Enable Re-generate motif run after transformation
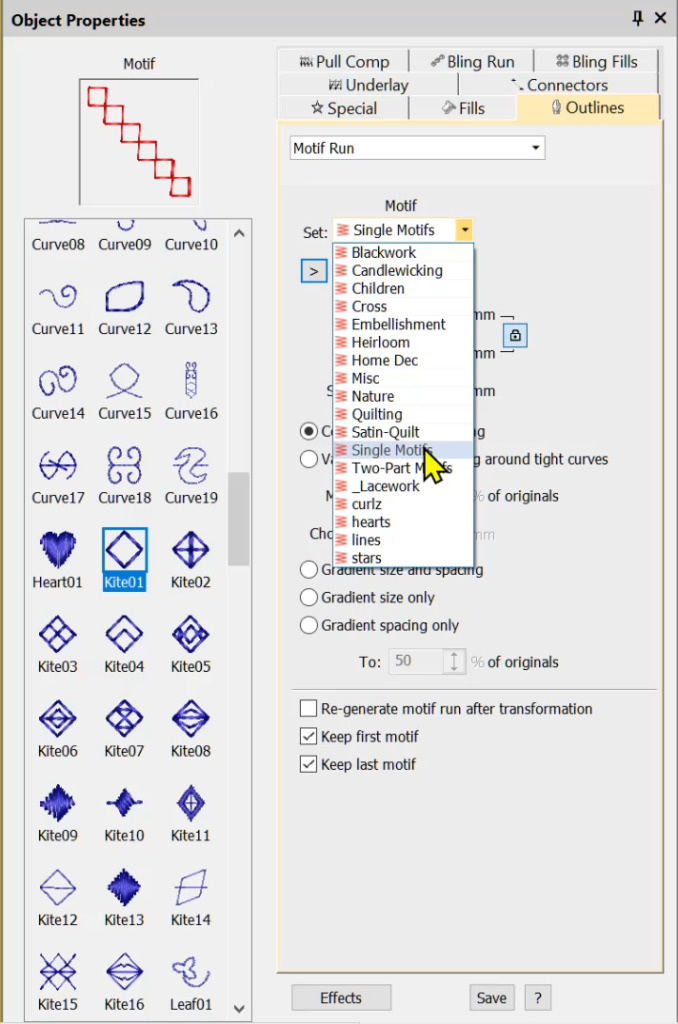This screenshot has width=678, height=1024. point(309,709)
